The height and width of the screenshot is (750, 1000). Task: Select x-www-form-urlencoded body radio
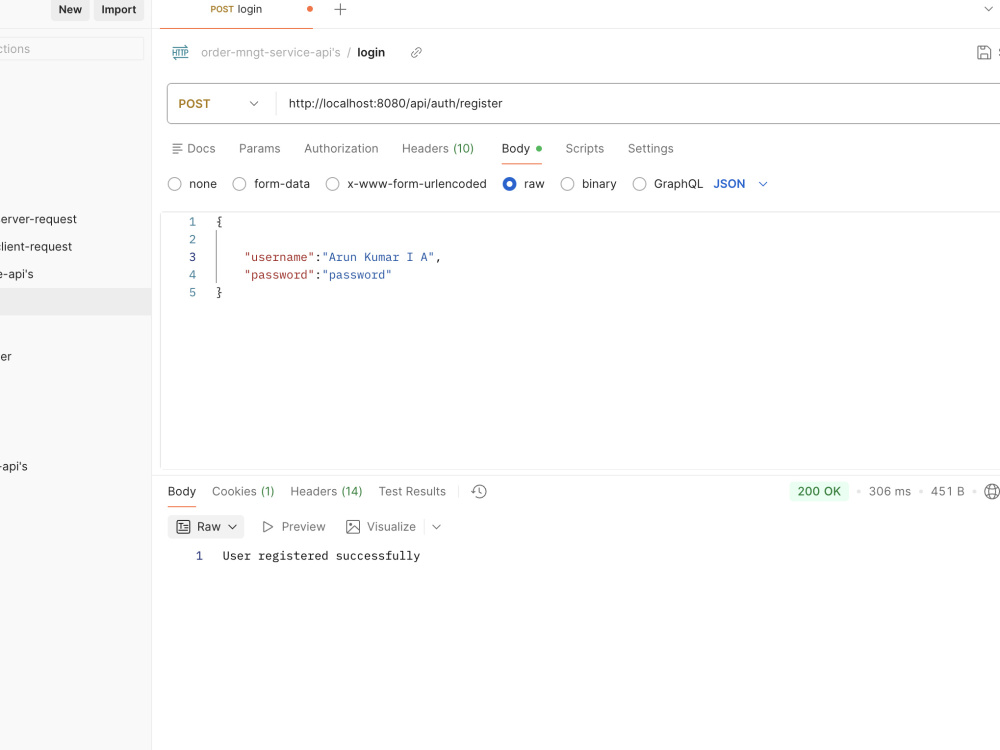(332, 184)
